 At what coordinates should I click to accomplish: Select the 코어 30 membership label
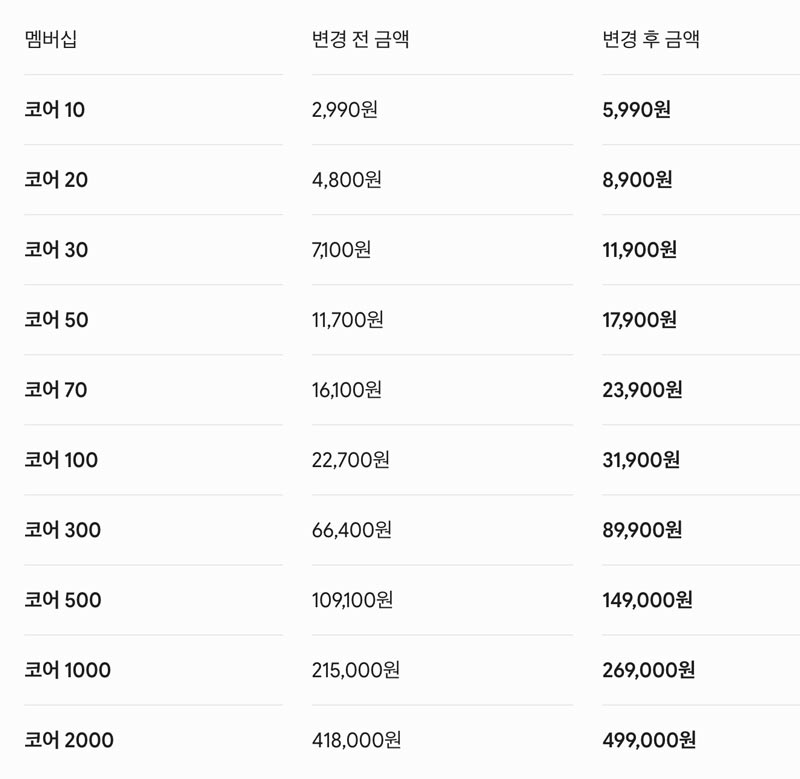point(56,249)
